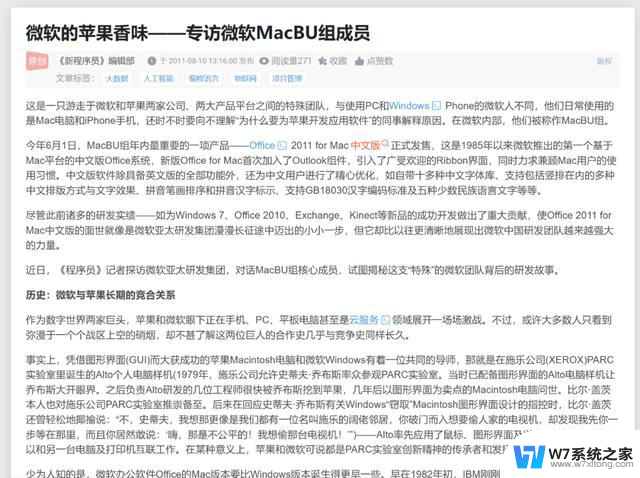Select the 编程语言 article tag
Screen dimensions: 640x478
pos(204,78)
